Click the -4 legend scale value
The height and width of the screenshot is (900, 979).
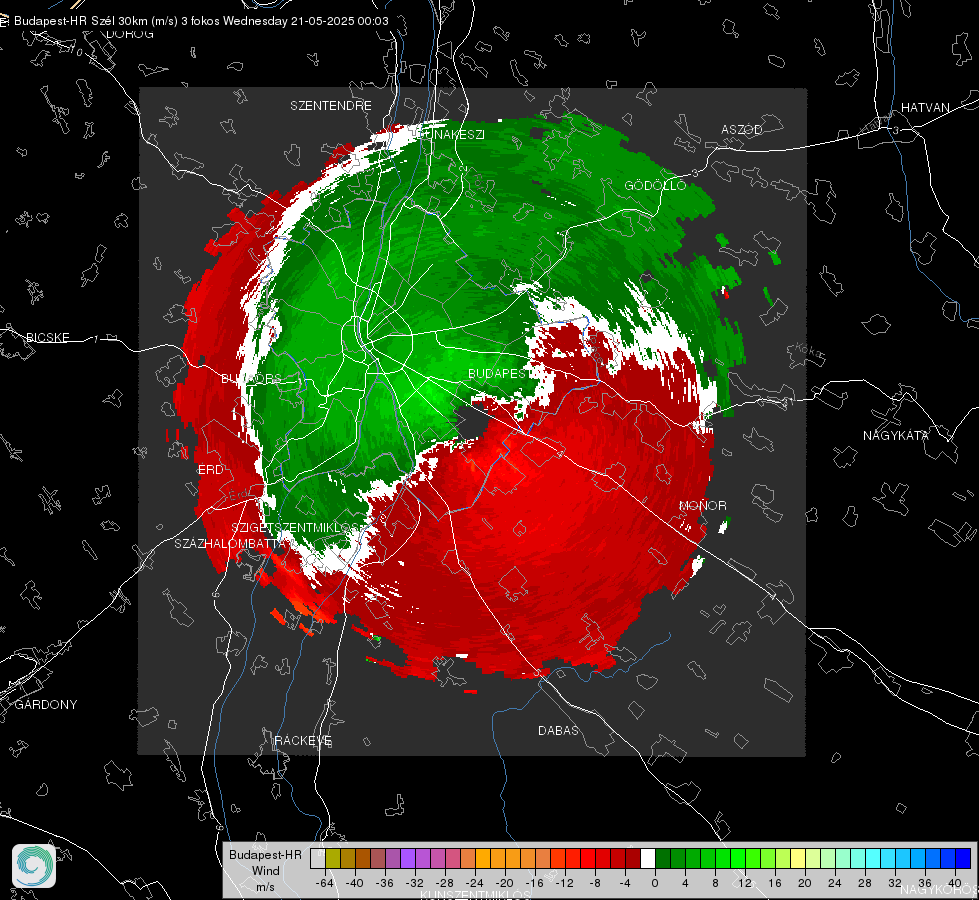[625, 883]
